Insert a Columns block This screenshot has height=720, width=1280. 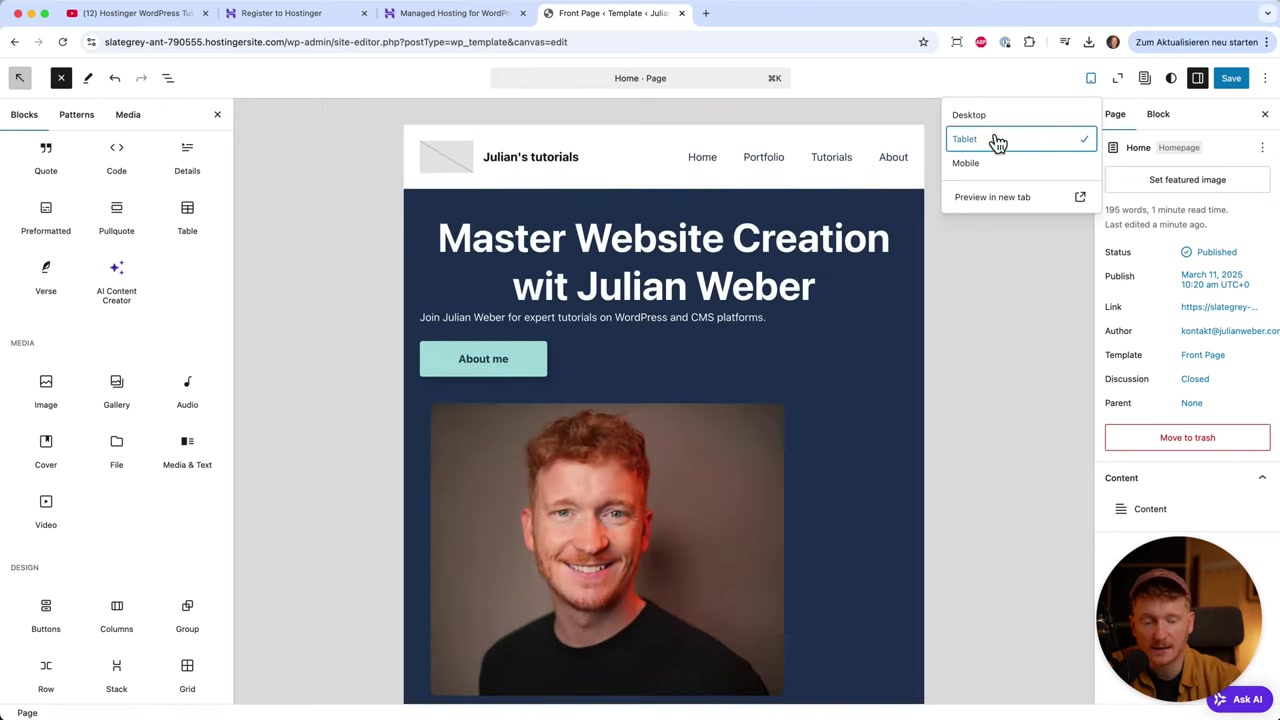tap(116, 616)
